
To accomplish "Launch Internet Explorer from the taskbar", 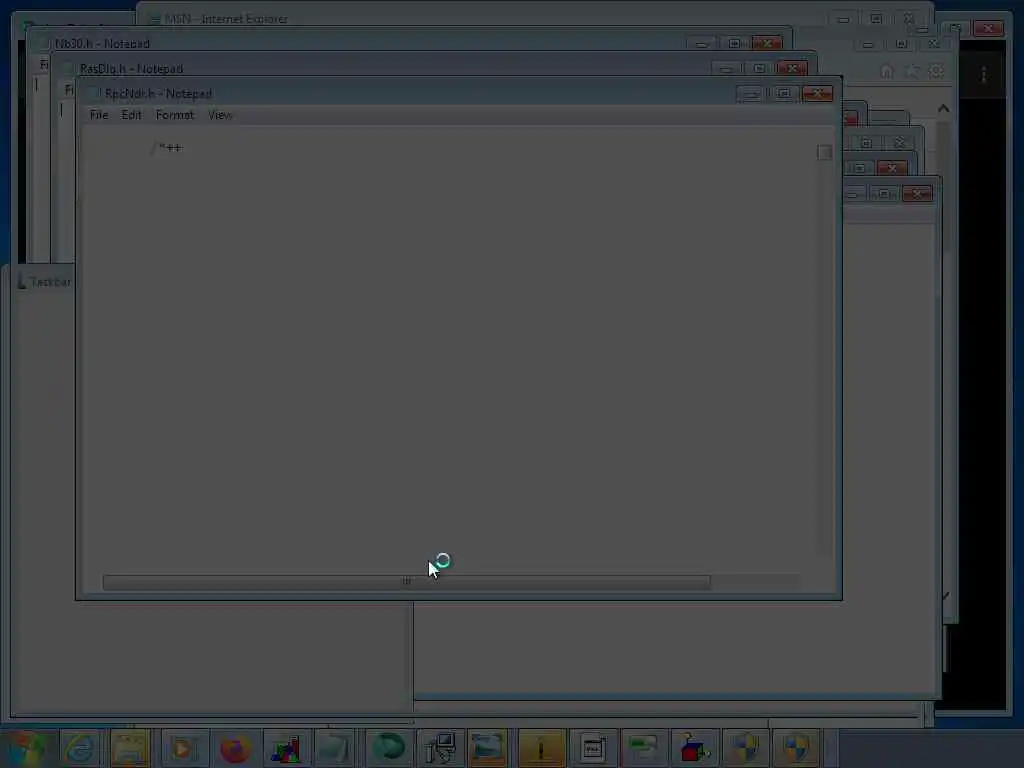I will 80,748.
